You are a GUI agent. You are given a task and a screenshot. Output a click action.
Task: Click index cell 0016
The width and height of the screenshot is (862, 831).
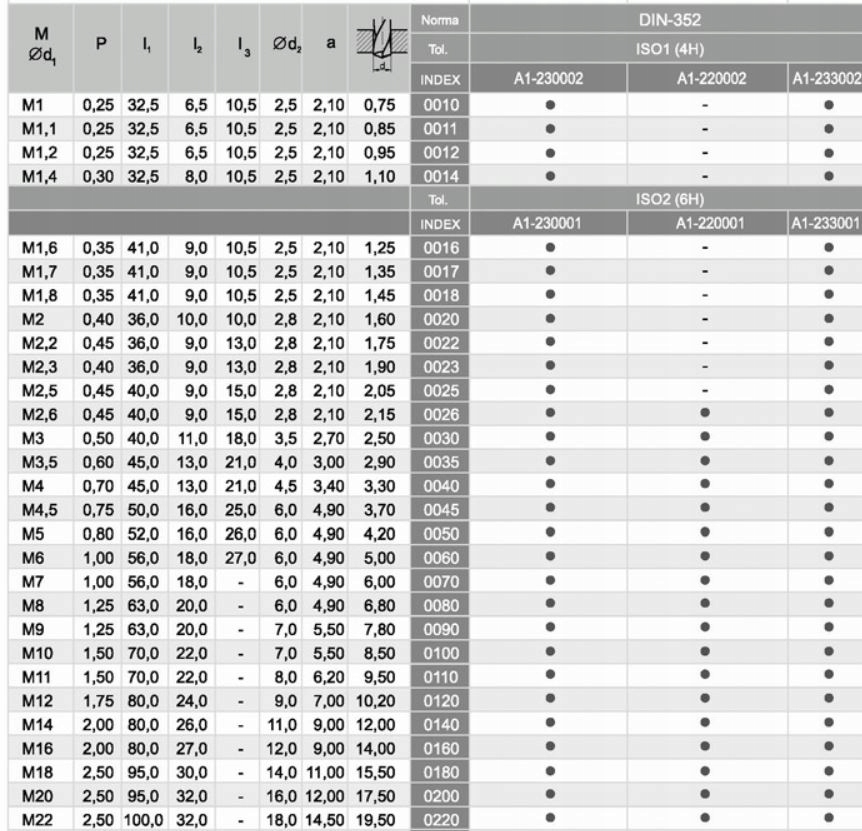(x=440, y=248)
